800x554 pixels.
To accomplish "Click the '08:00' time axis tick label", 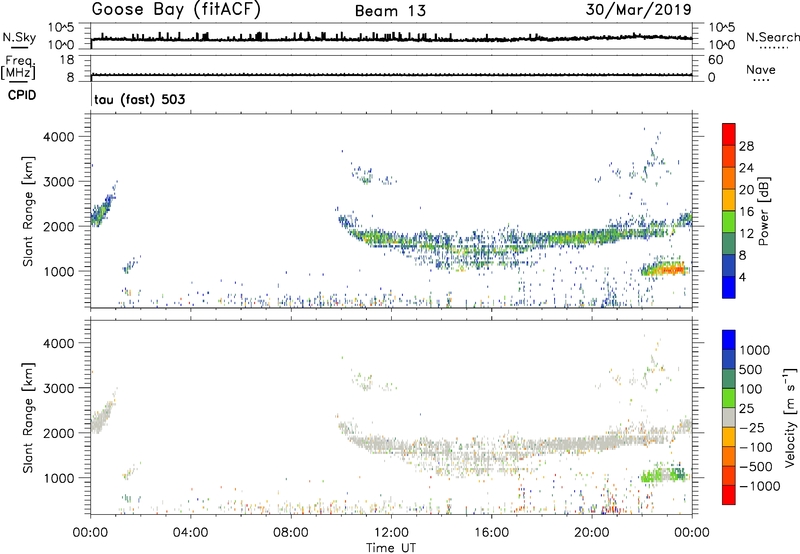I will [x=291, y=533].
